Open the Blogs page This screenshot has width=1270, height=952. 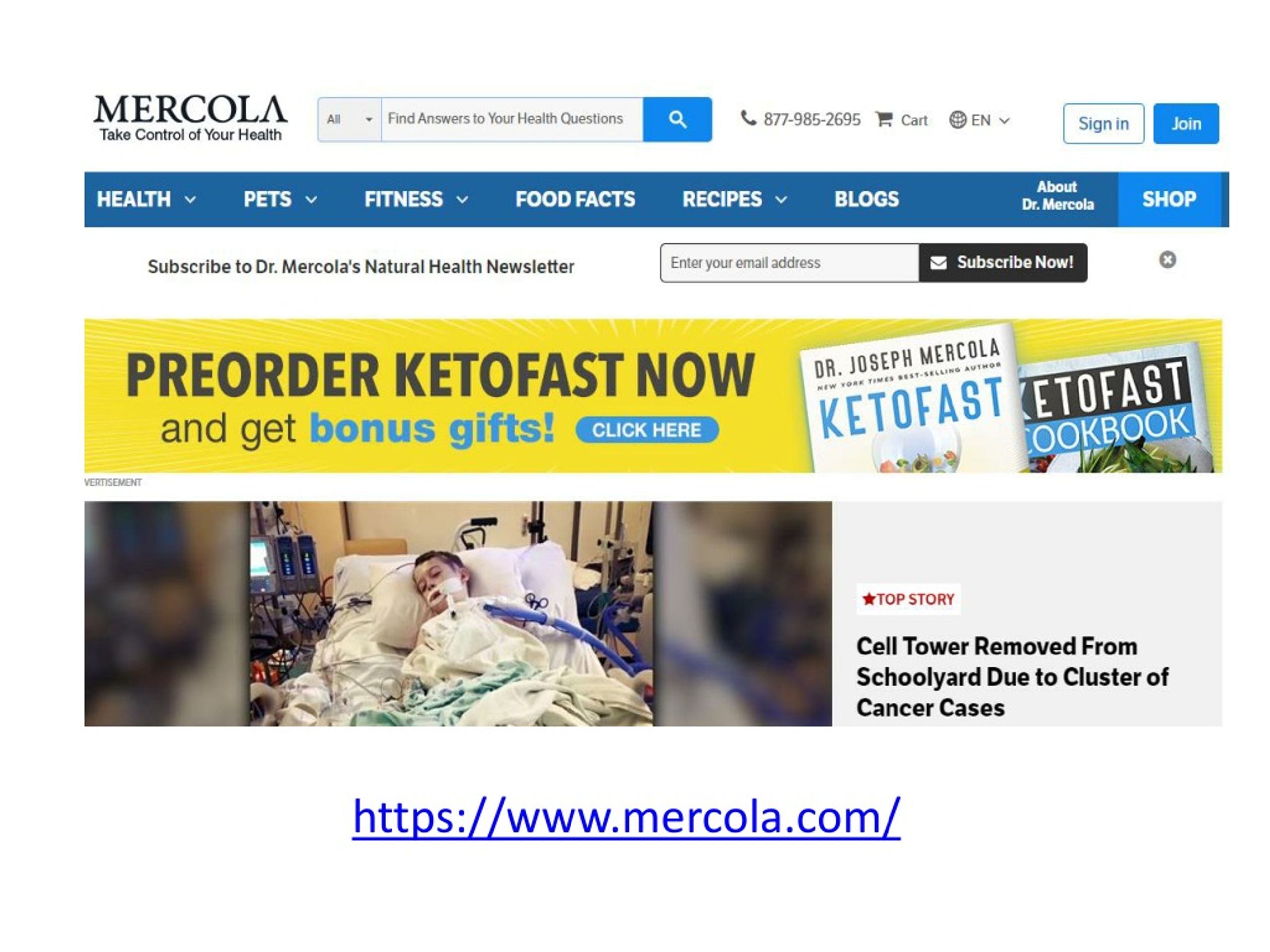pyautogui.click(x=867, y=199)
